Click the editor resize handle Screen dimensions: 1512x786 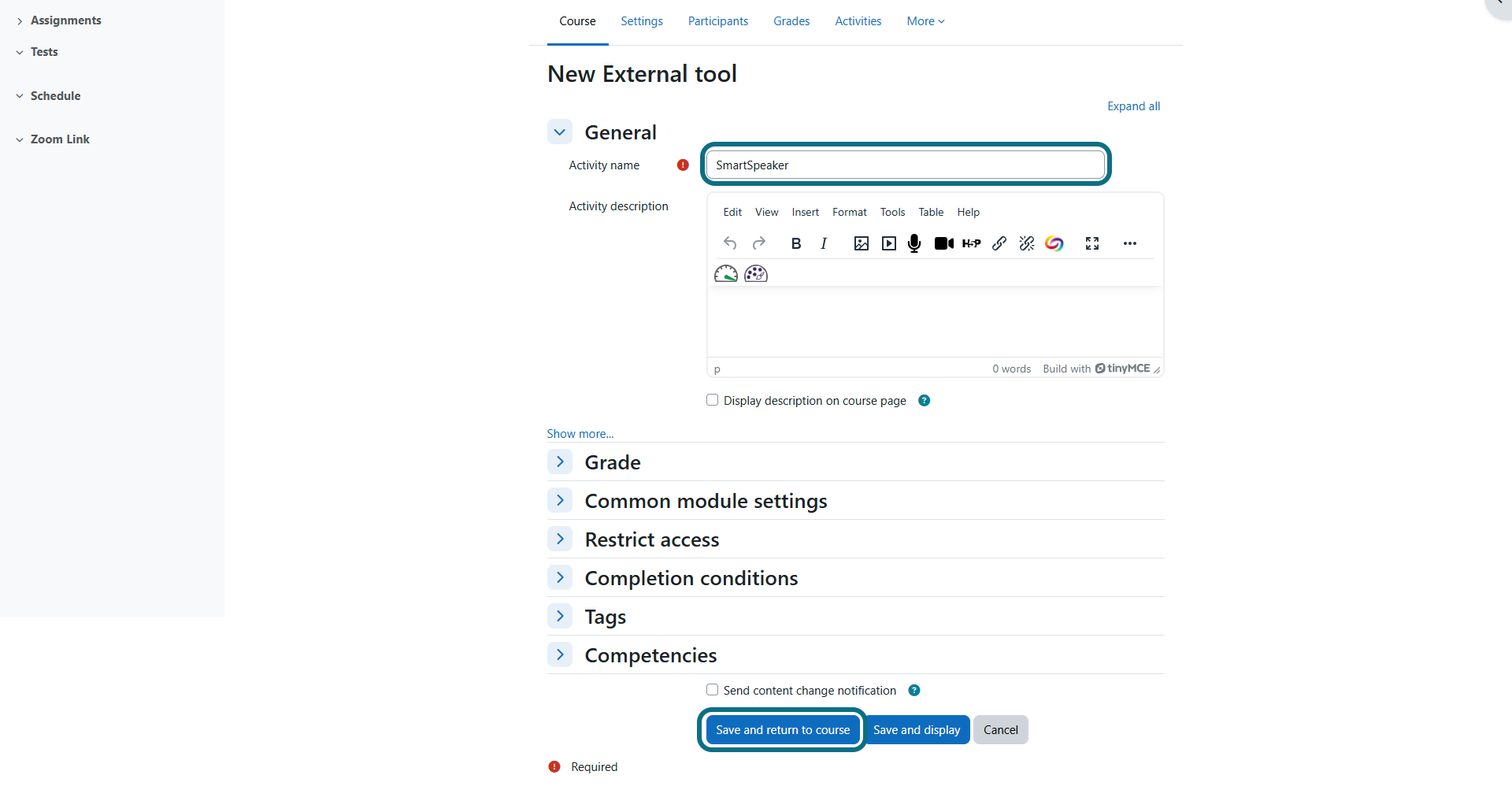click(x=1157, y=369)
